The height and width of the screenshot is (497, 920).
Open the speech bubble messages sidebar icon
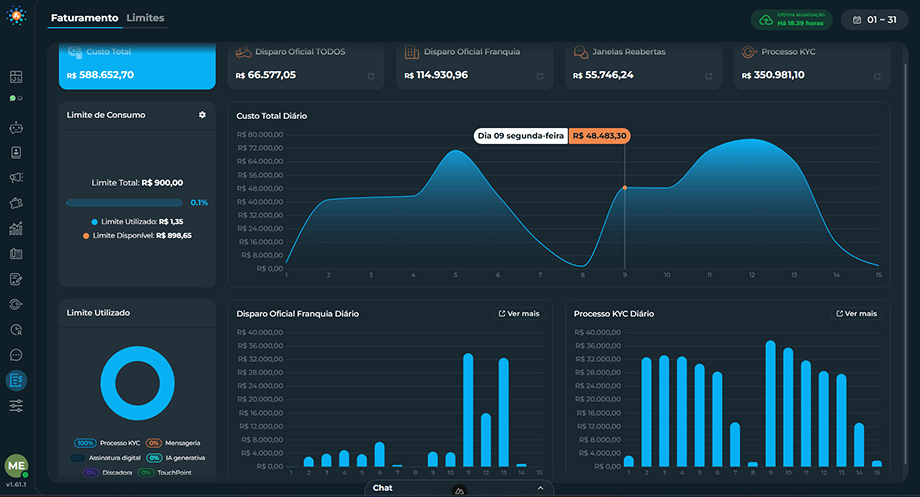[16, 355]
